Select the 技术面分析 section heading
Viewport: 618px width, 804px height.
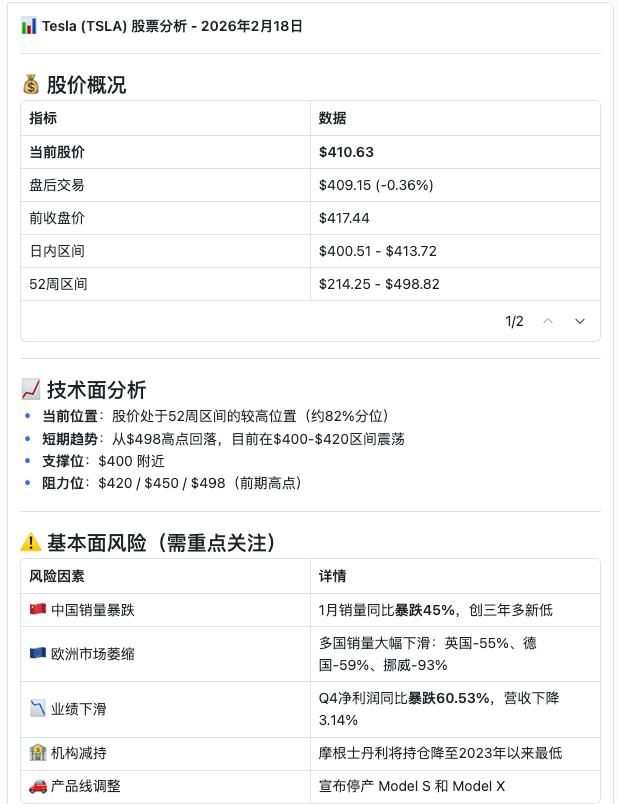(x=96, y=390)
